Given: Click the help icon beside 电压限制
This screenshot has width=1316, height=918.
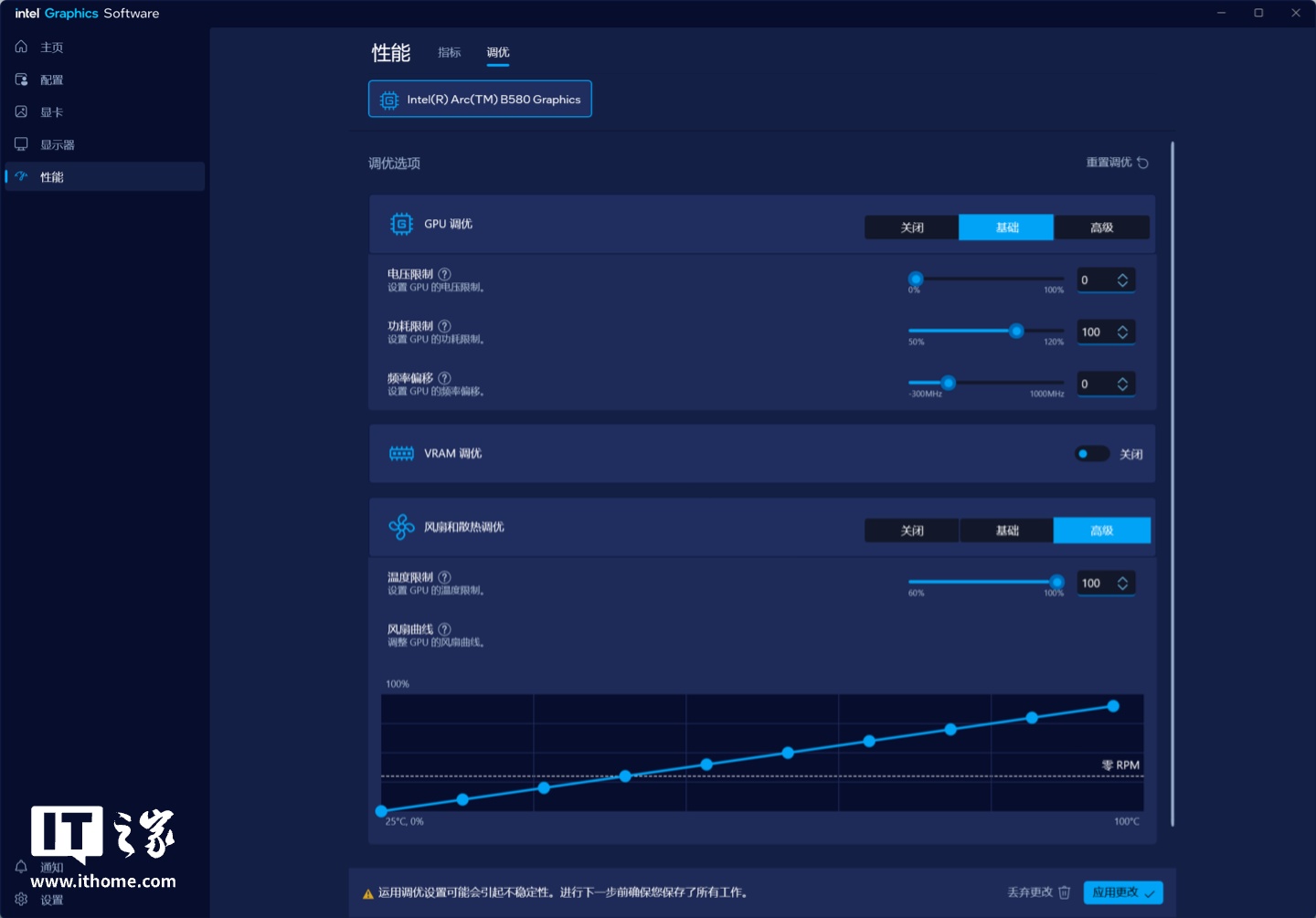Looking at the screenshot, I should [x=445, y=274].
